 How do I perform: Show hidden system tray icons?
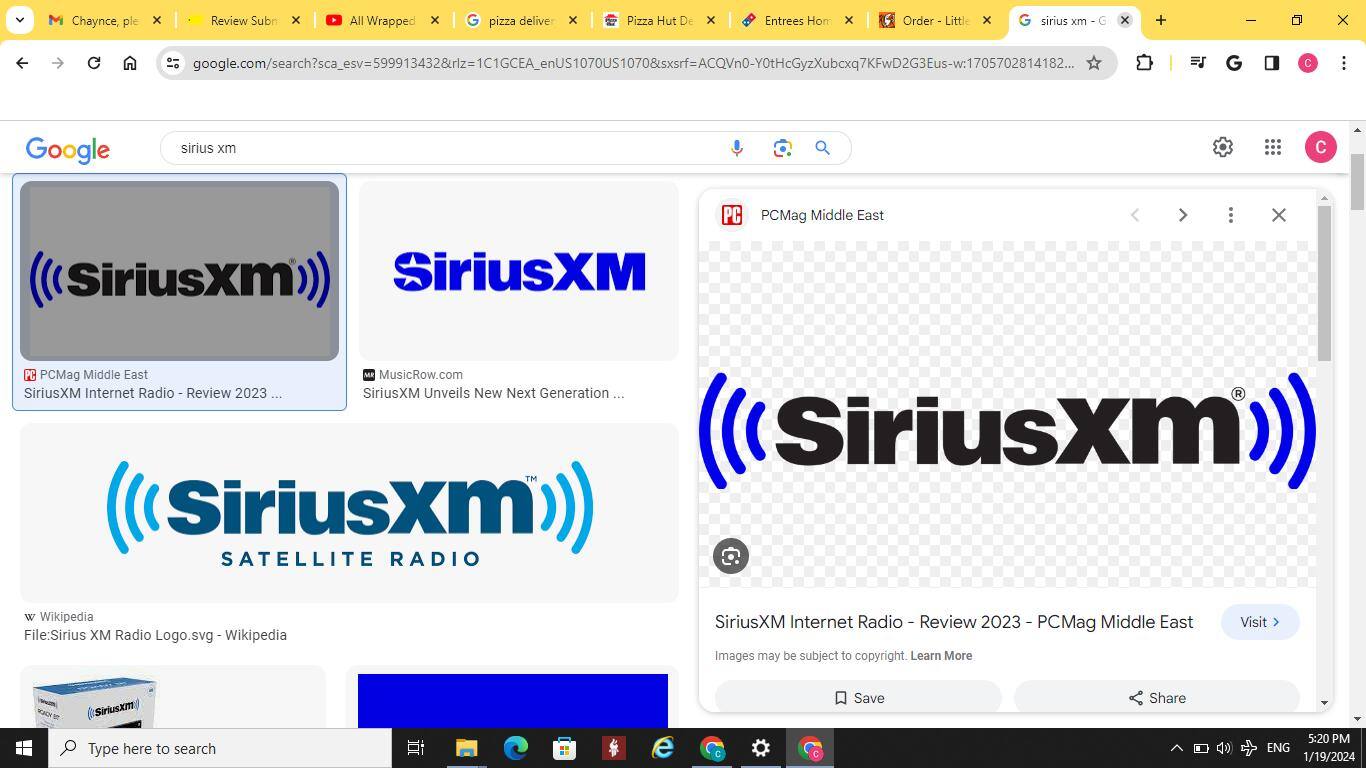pyautogui.click(x=1176, y=748)
